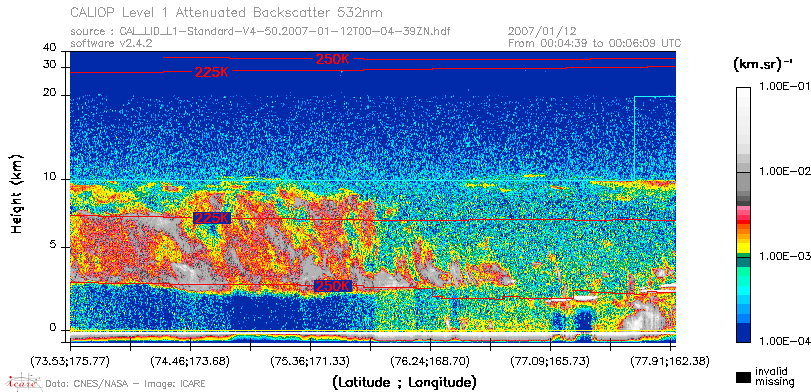
Task: Click the 'From 00:04:39 to 00:06:09 UTC' text
Action: point(595,43)
